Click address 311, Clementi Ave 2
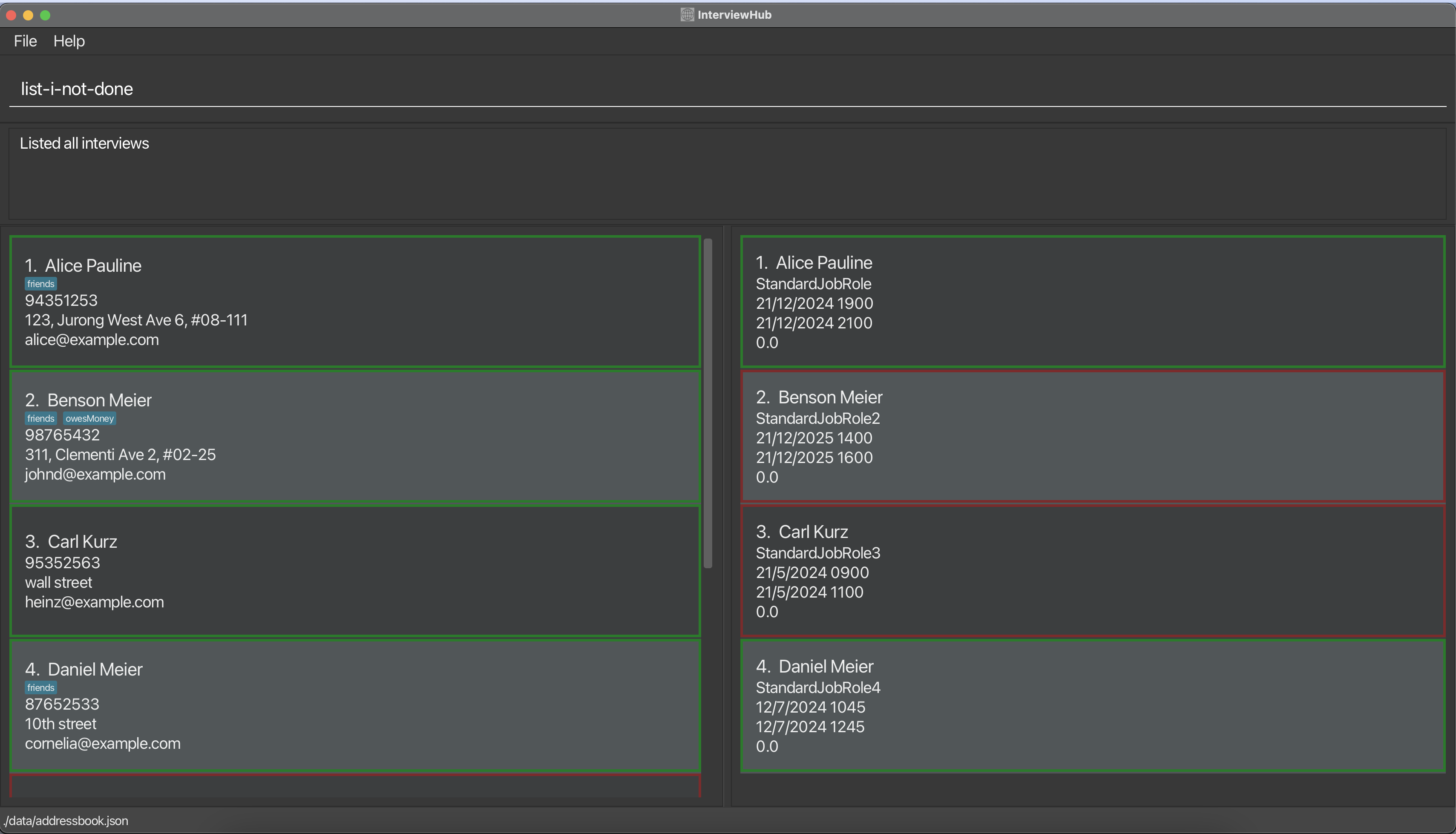 pyautogui.click(x=120, y=454)
